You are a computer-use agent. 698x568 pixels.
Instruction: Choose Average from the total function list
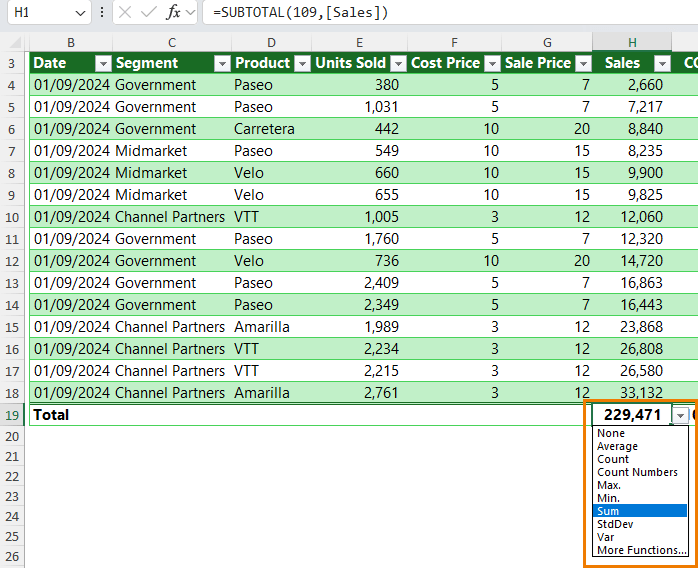[x=640, y=446]
